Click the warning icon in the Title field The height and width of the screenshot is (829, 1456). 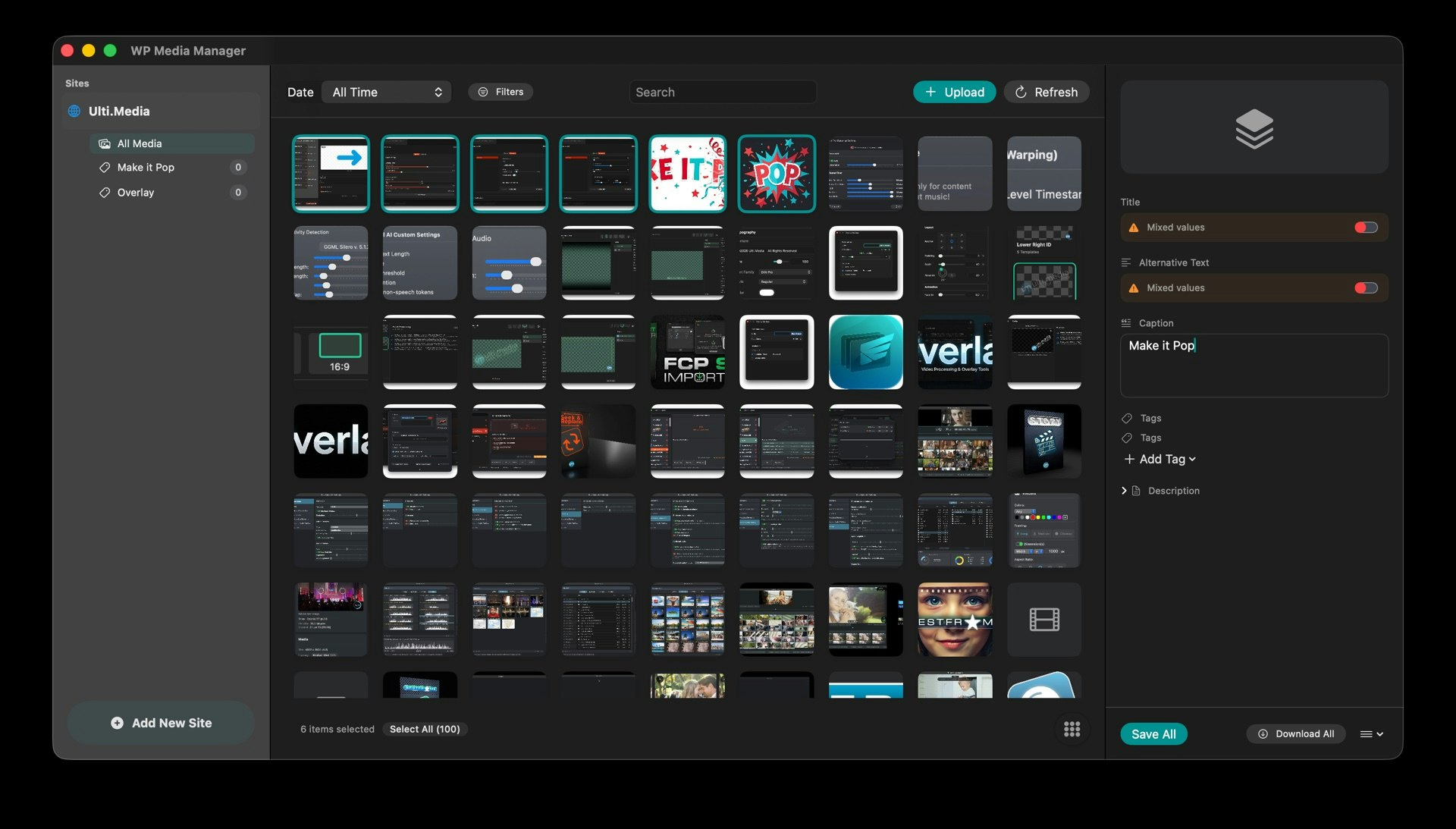point(1133,227)
